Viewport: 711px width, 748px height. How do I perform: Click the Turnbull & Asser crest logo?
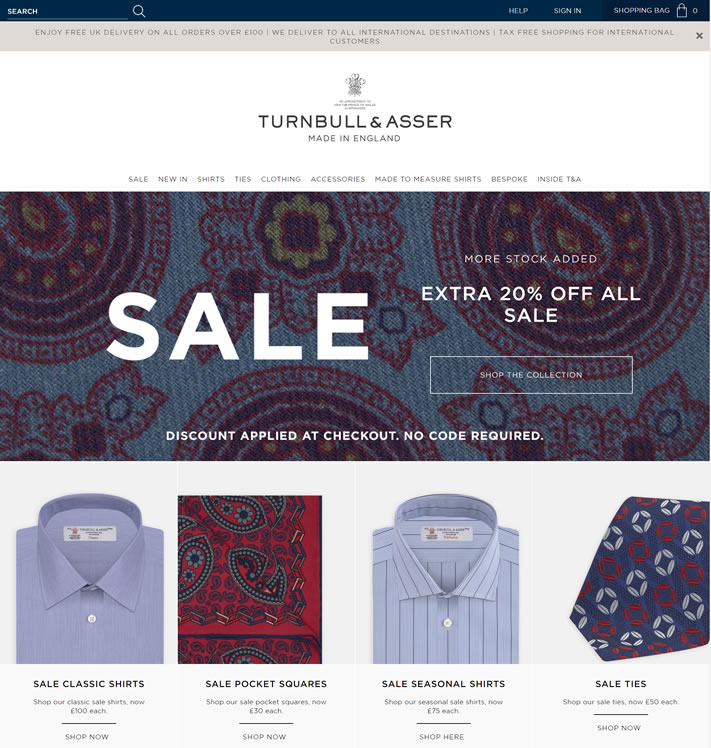tap(355, 85)
